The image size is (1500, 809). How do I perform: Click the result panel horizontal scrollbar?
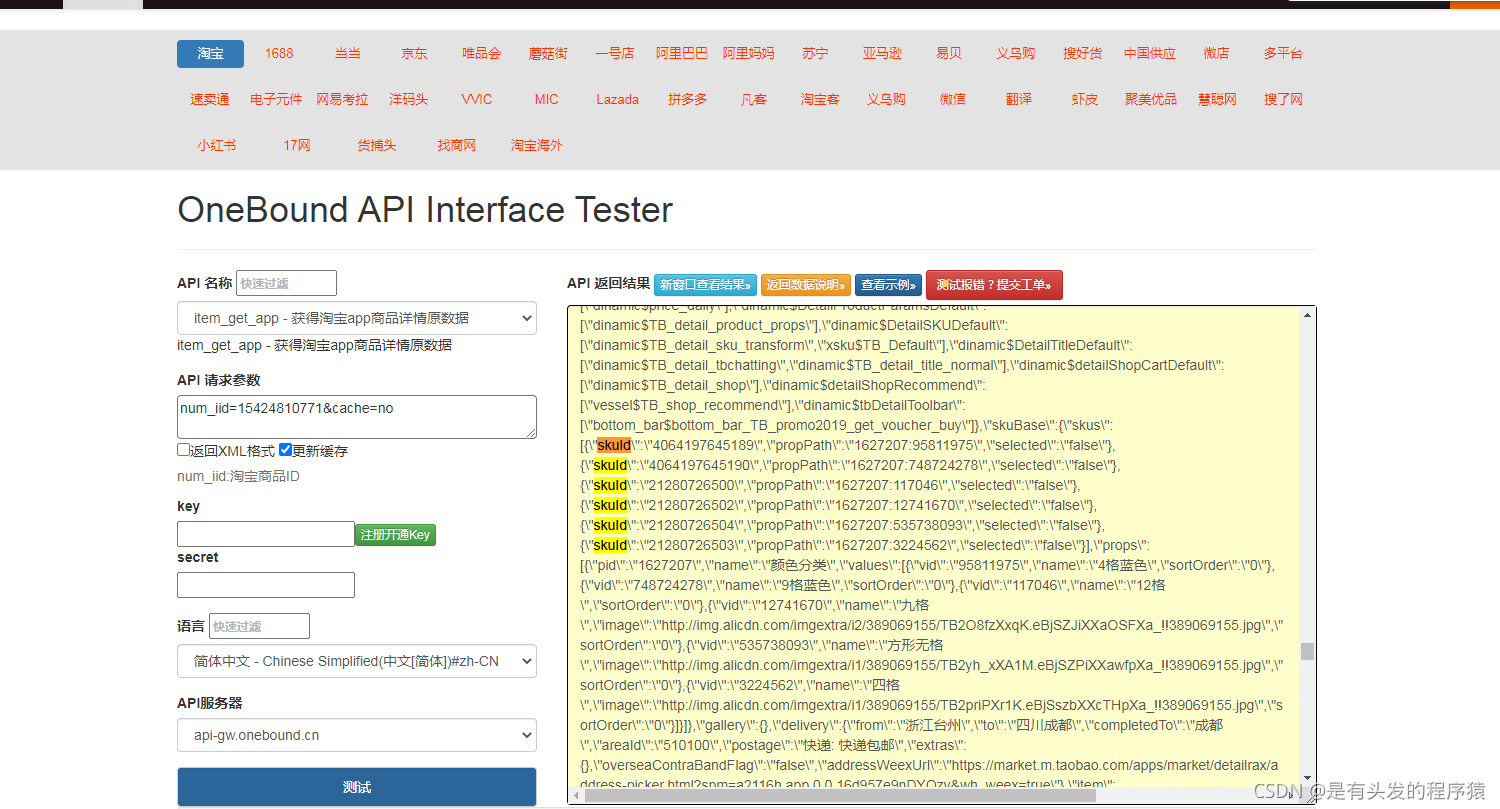click(x=840, y=796)
